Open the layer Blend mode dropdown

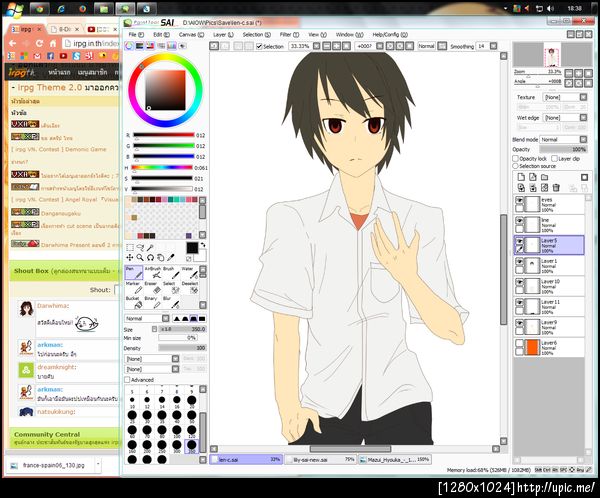click(x=563, y=139)
